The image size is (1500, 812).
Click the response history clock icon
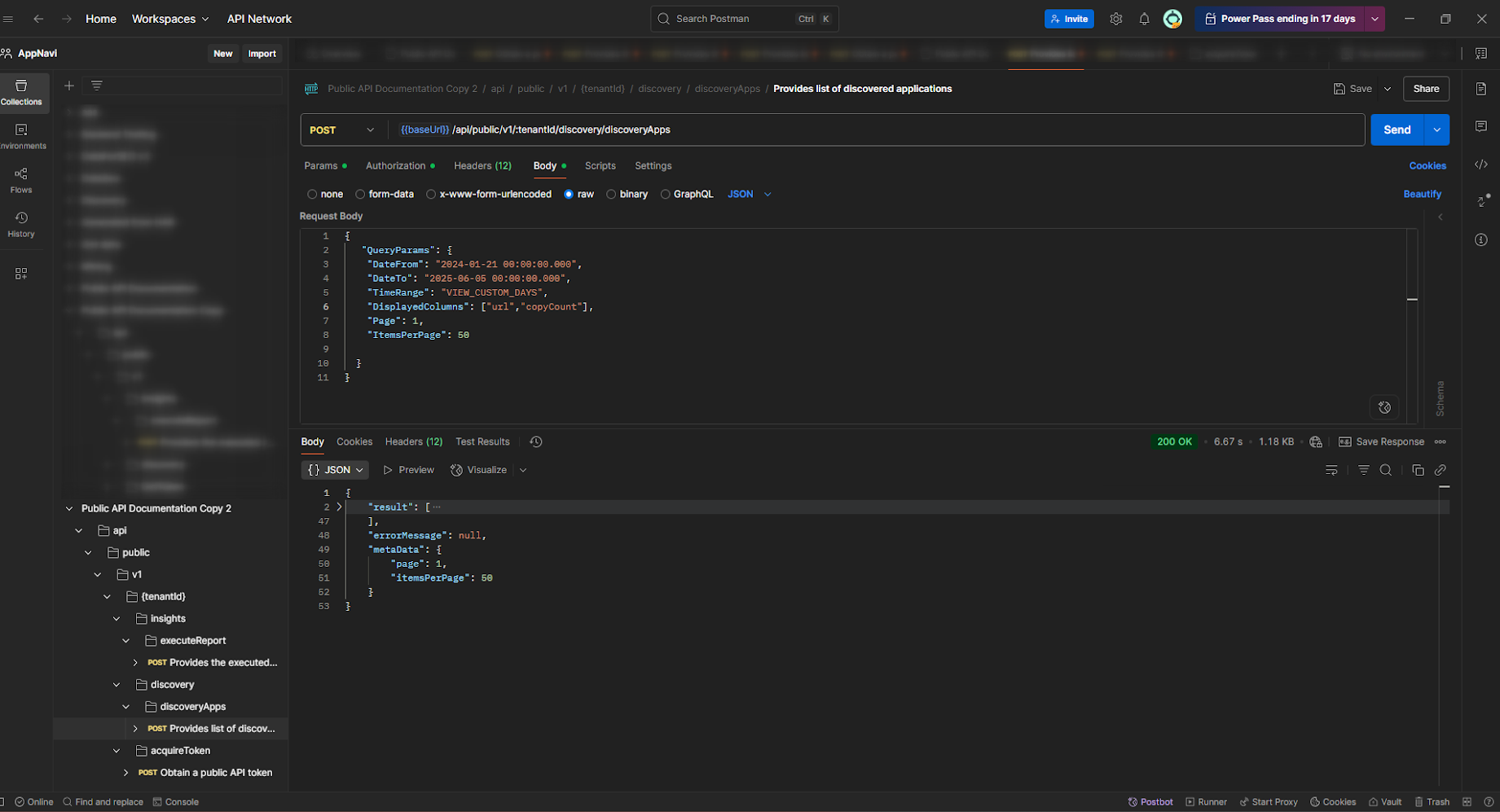(535, 441)
